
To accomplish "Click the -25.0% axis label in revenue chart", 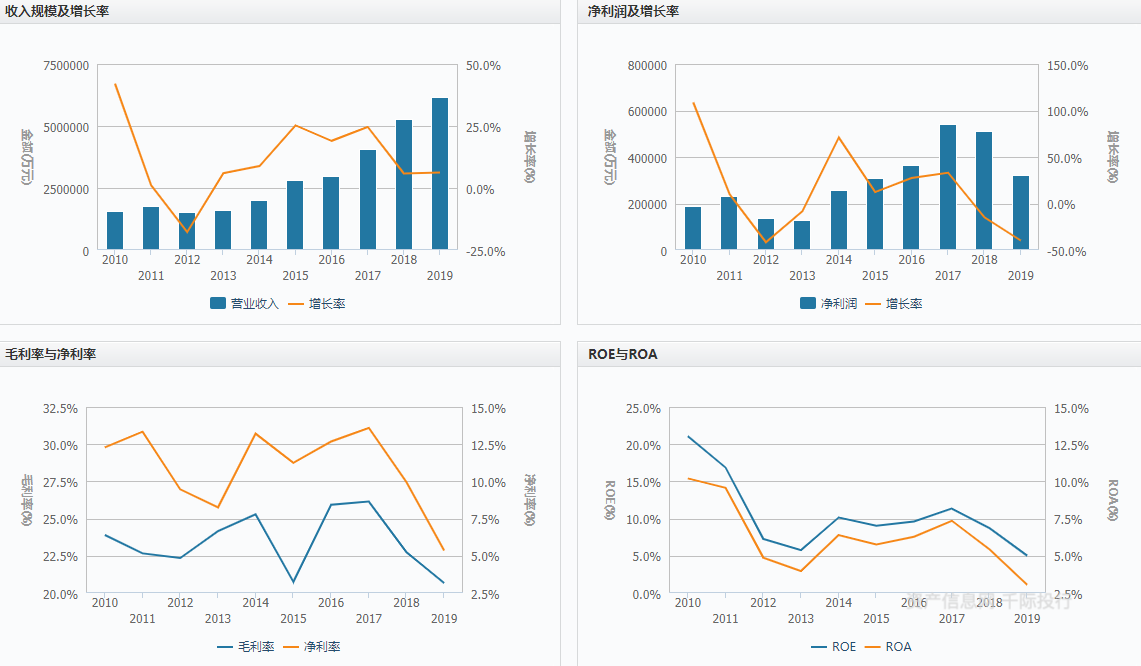I will [x=485, y=251].
